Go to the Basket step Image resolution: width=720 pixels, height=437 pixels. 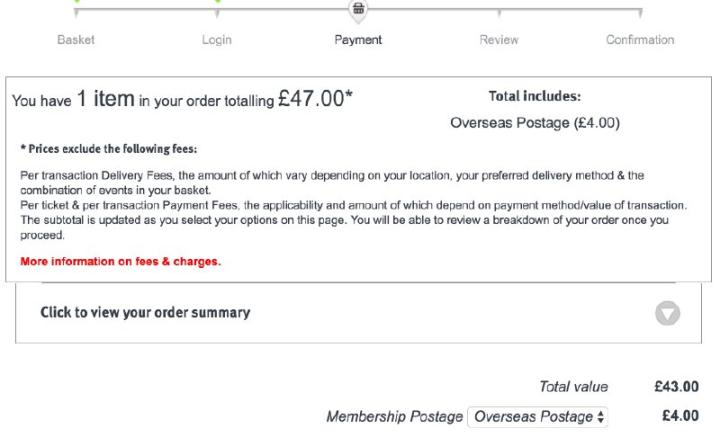tap(77, 40)
